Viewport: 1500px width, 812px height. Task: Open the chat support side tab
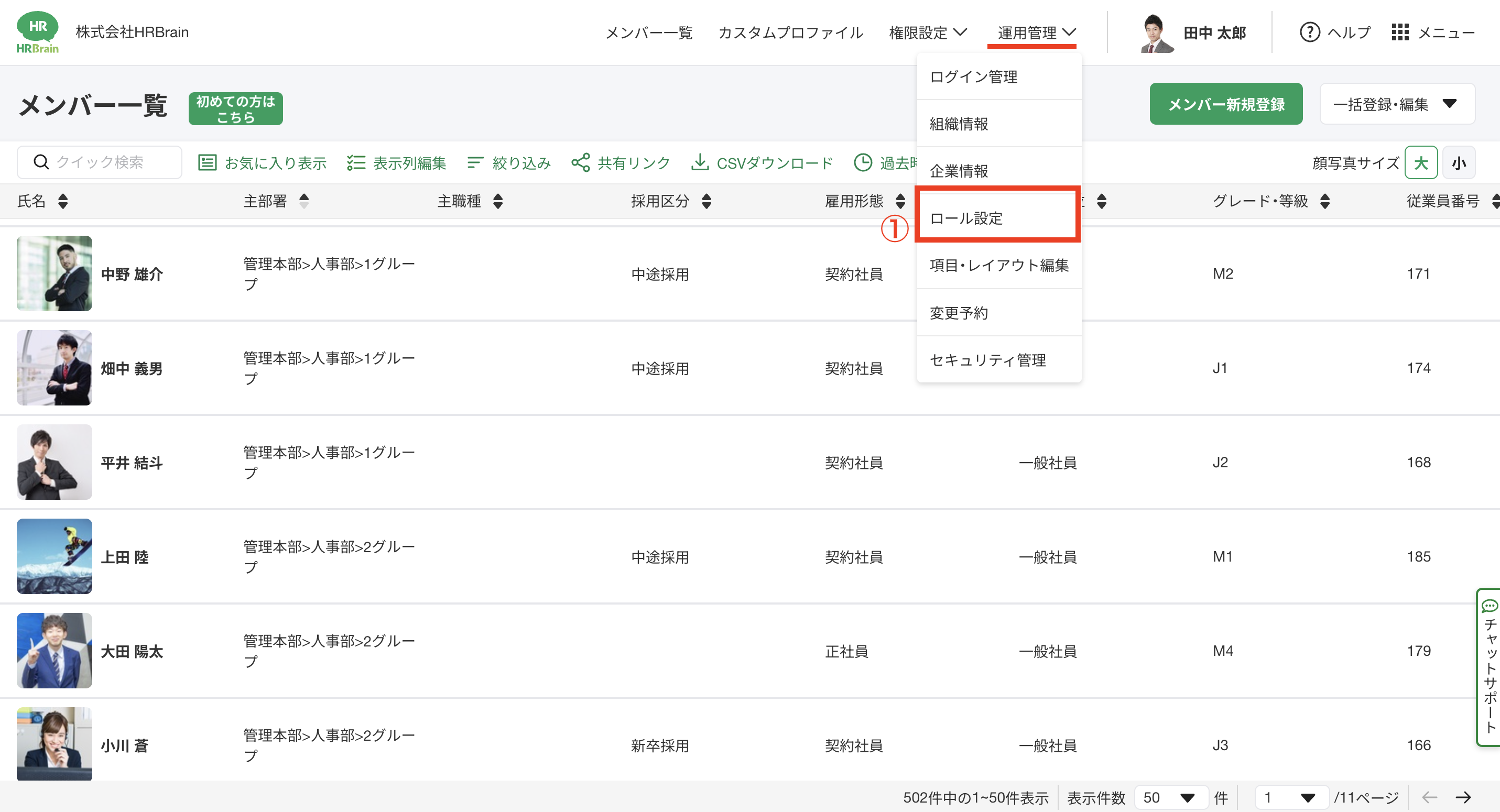tap(1488, 667)
